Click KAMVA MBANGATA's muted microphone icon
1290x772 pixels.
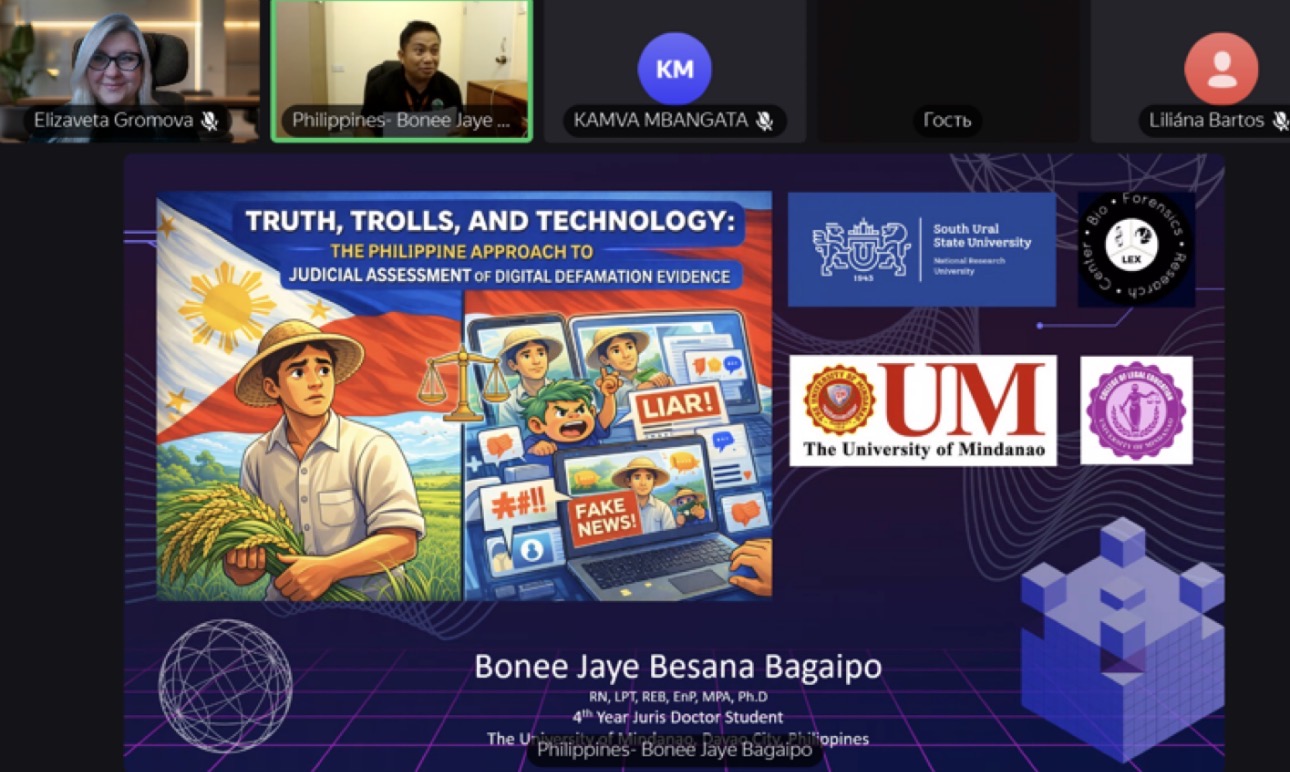[764, 121]
